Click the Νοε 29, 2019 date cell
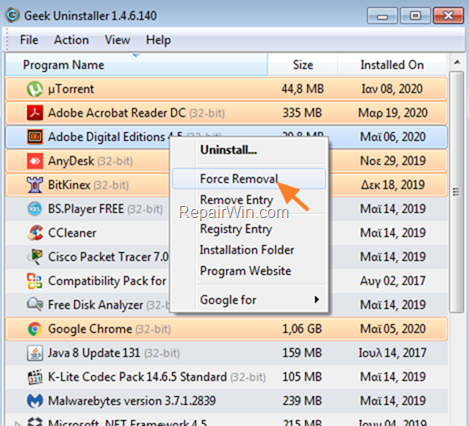This screenshot has height=426, width=469. [393, 161]
